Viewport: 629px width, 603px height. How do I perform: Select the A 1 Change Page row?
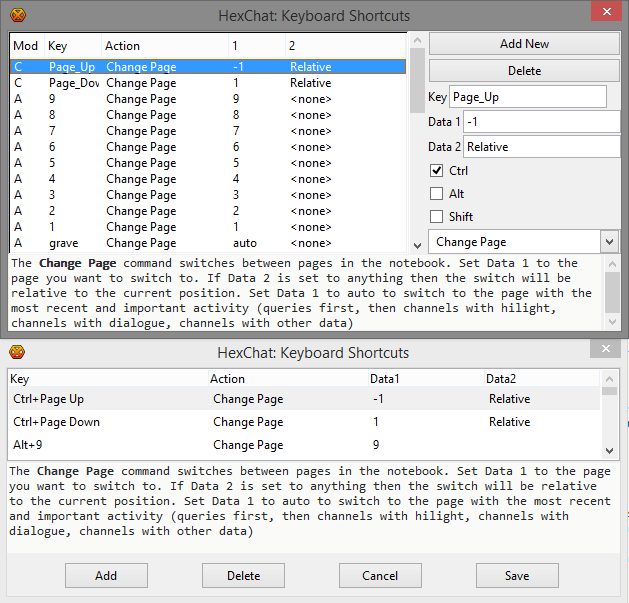point(208,227)
